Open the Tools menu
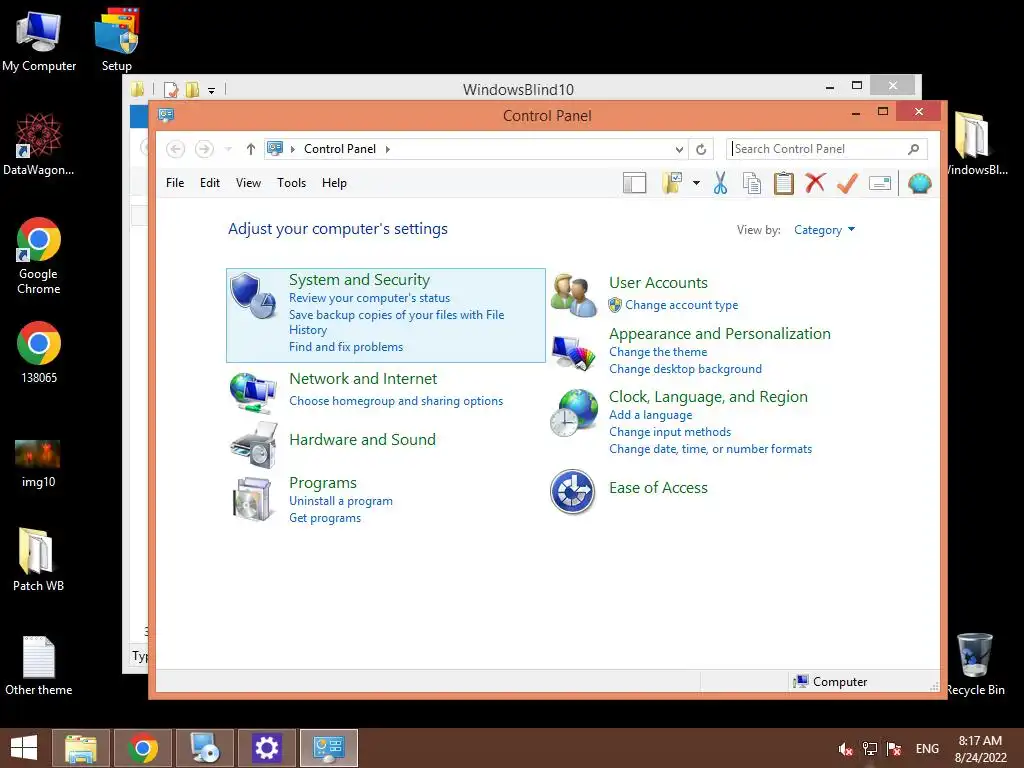Image resolution: width=1024 pixels, height=768 pixels. (x=291, y=183)
